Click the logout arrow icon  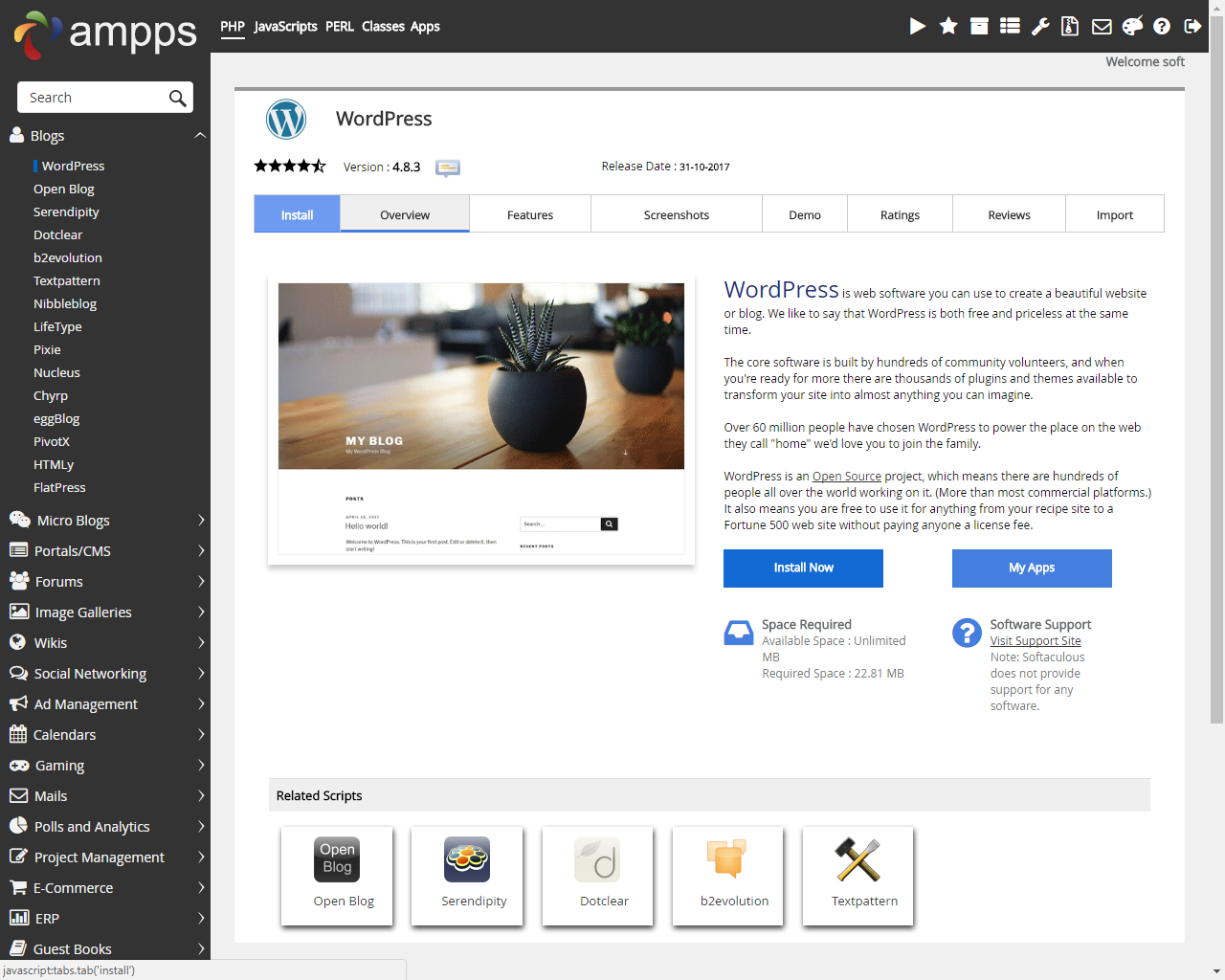1192,26
